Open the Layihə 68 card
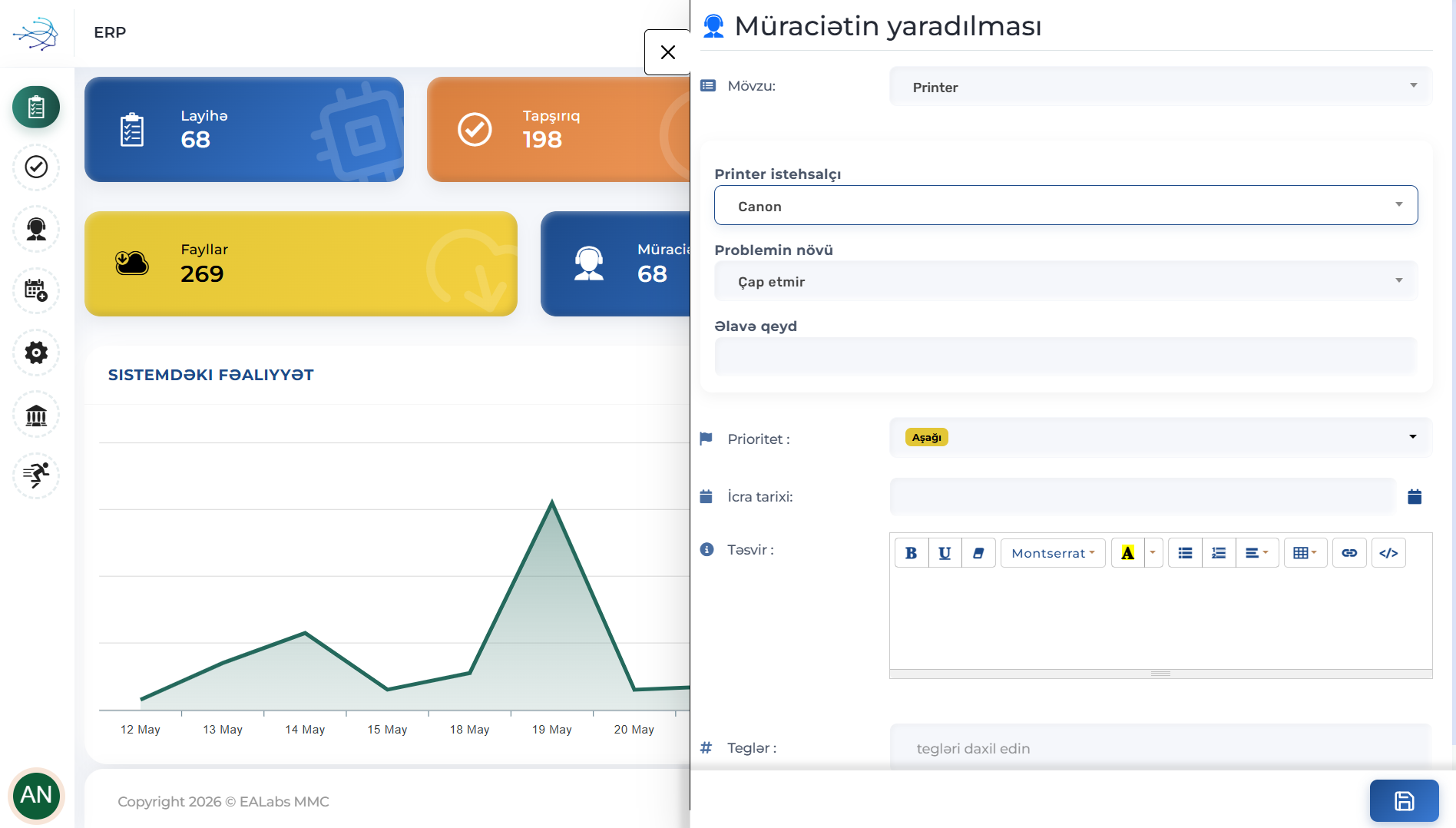The width and height of the screenshot is (1456, 828). (244, 129)
